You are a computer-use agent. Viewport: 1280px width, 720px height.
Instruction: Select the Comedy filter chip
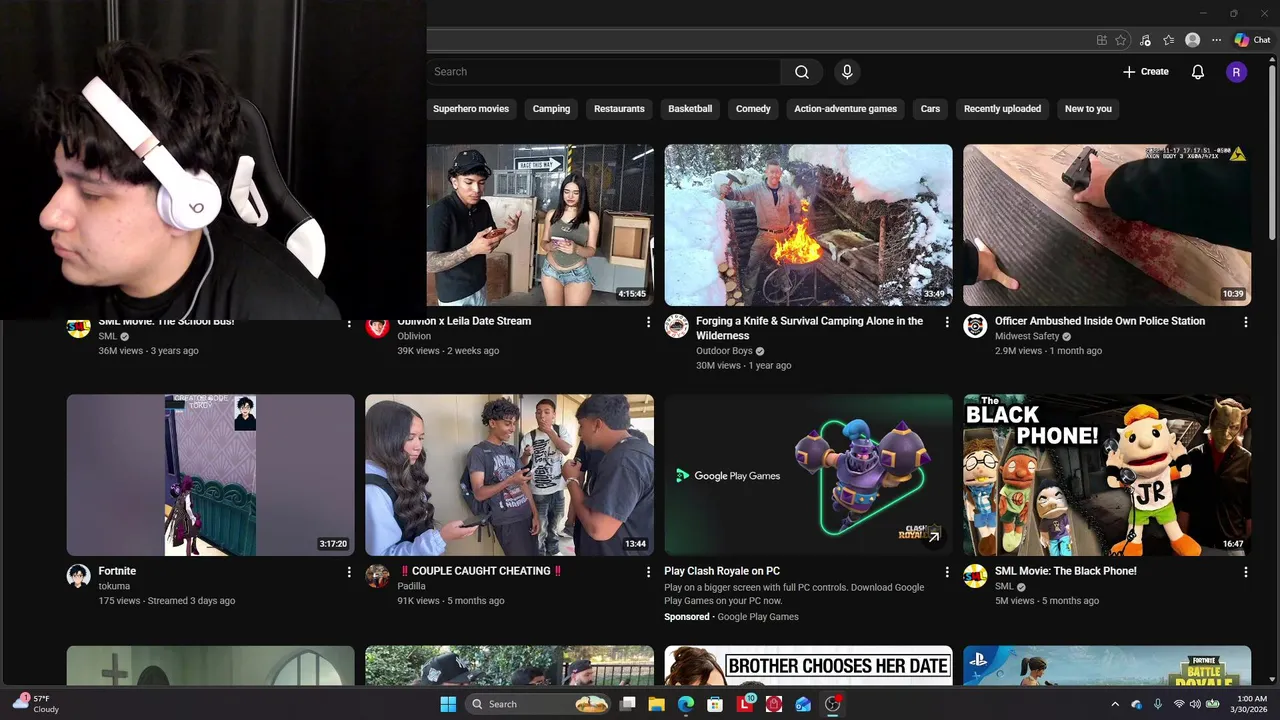(753, 109)
